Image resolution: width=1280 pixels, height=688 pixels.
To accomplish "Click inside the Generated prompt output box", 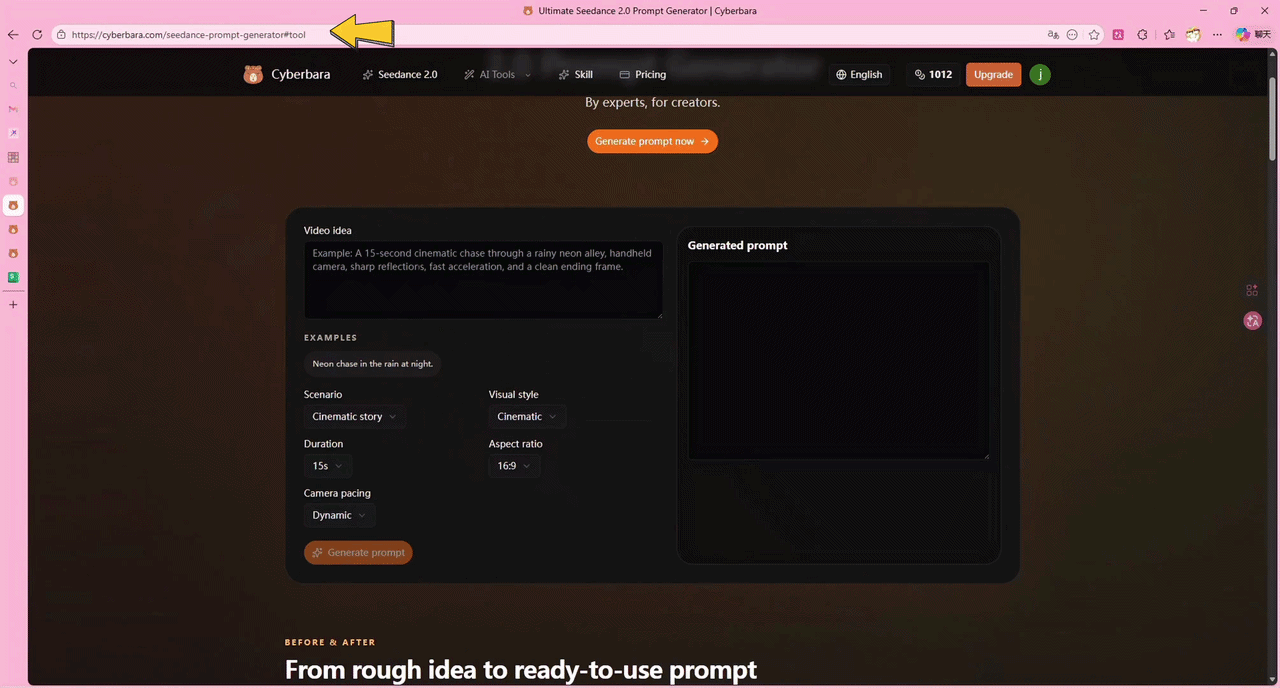I will [x=838, y=360].
